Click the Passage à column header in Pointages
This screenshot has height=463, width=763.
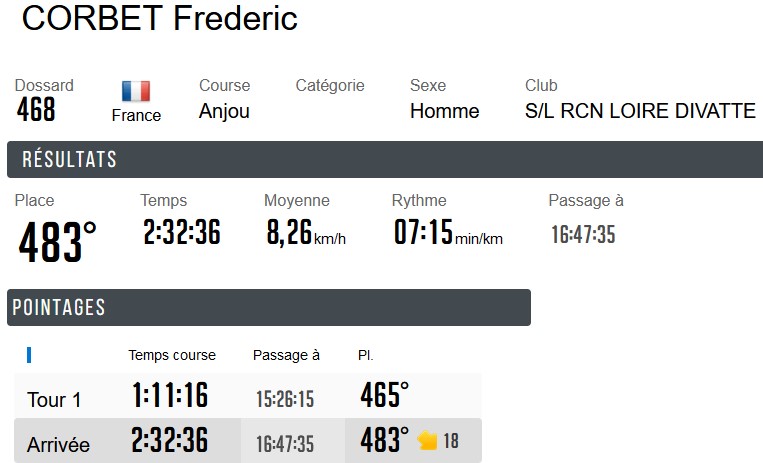pos(286,355)
